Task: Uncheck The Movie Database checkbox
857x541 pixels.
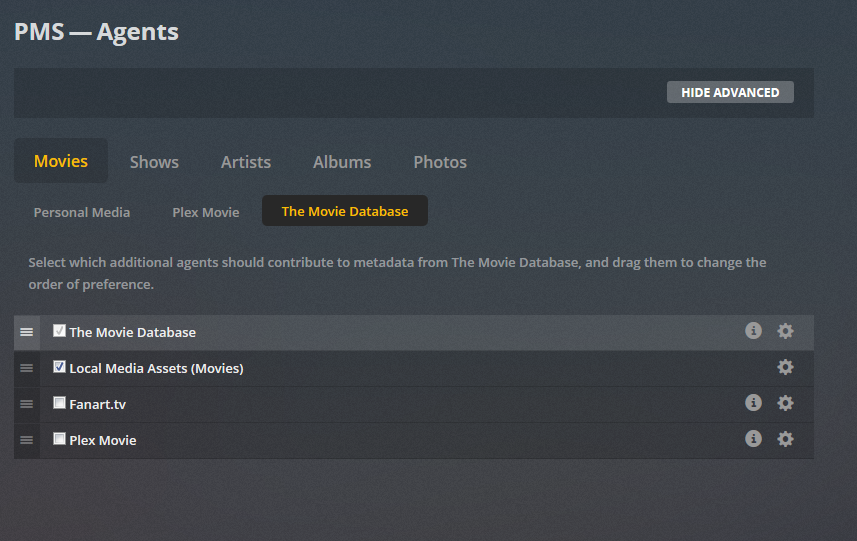Action: 59,331
